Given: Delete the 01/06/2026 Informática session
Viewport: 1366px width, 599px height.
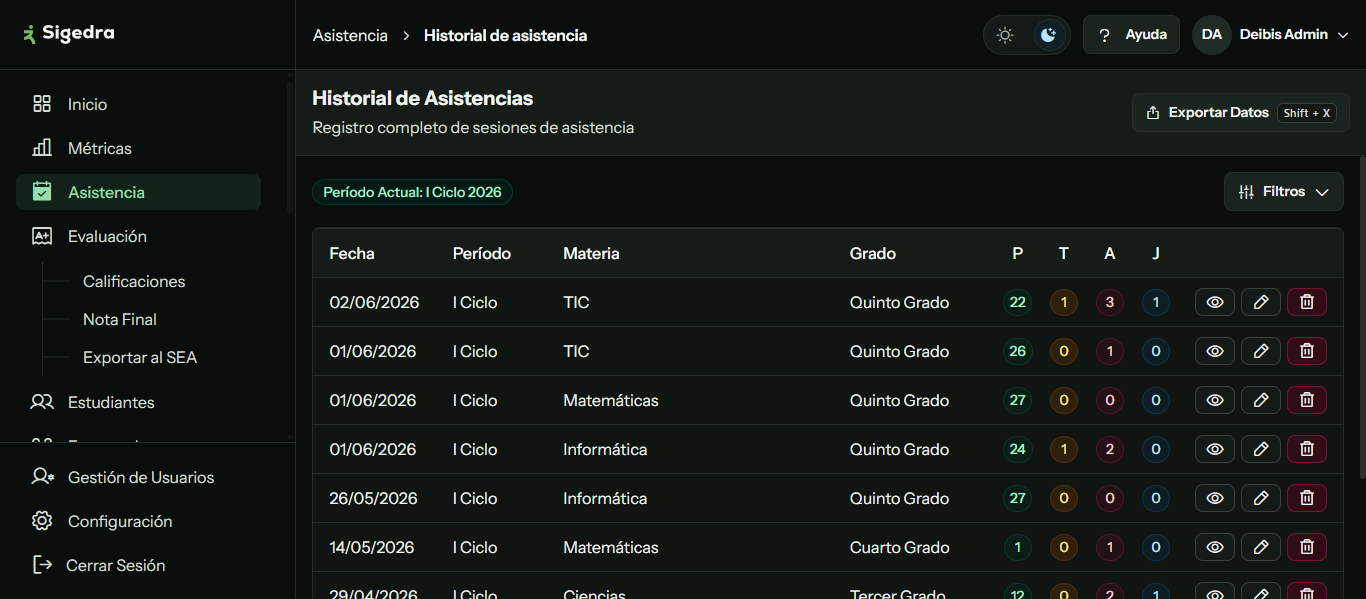Looking at the screenshot, I should click(1307, 449).
